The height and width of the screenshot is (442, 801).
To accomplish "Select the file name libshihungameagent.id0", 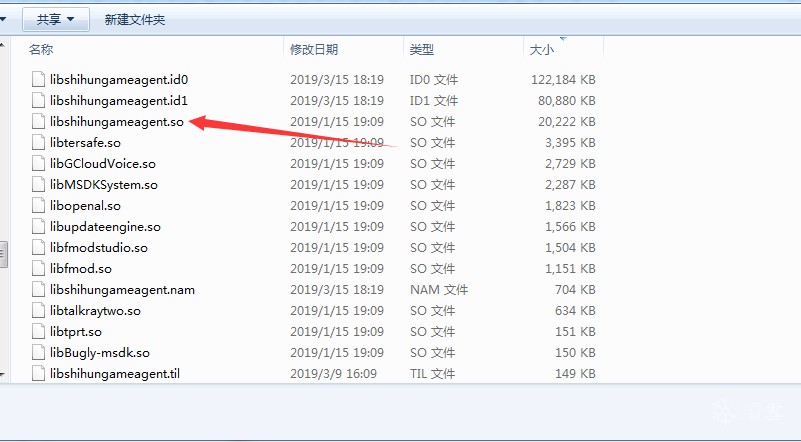I will [x=119, y=80].
